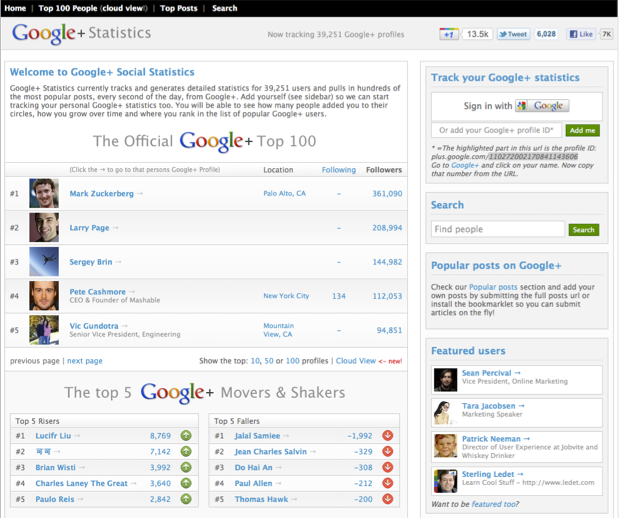Viewport: 619px width, 518px height.
Task: Click follower count 361,090
Action: (387, 193)
